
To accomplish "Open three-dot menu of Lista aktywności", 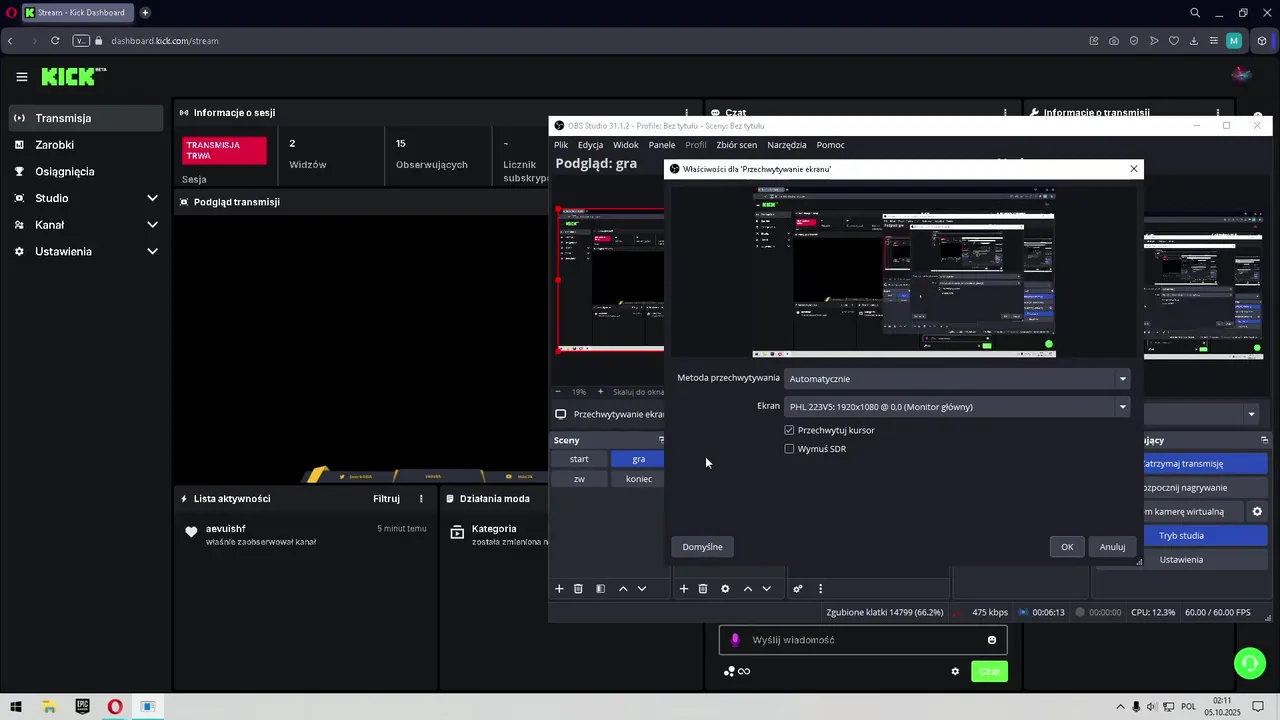I will point(421,498).
